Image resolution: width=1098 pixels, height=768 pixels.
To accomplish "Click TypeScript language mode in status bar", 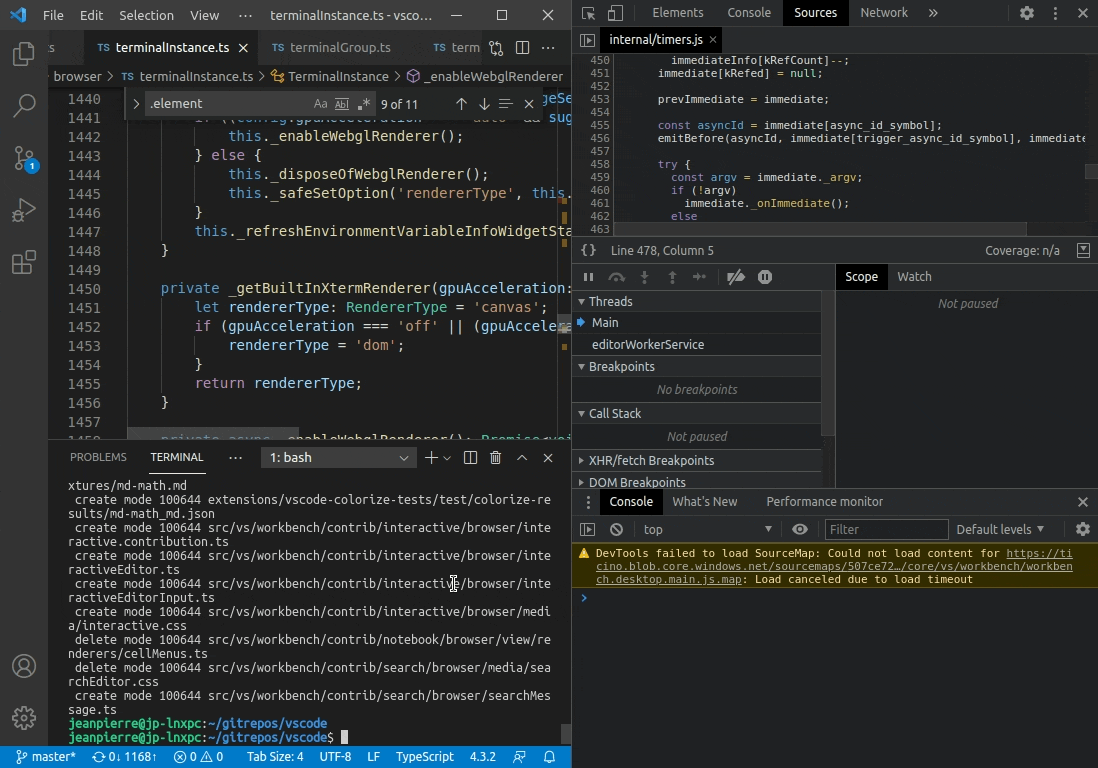I will [424, 757].
